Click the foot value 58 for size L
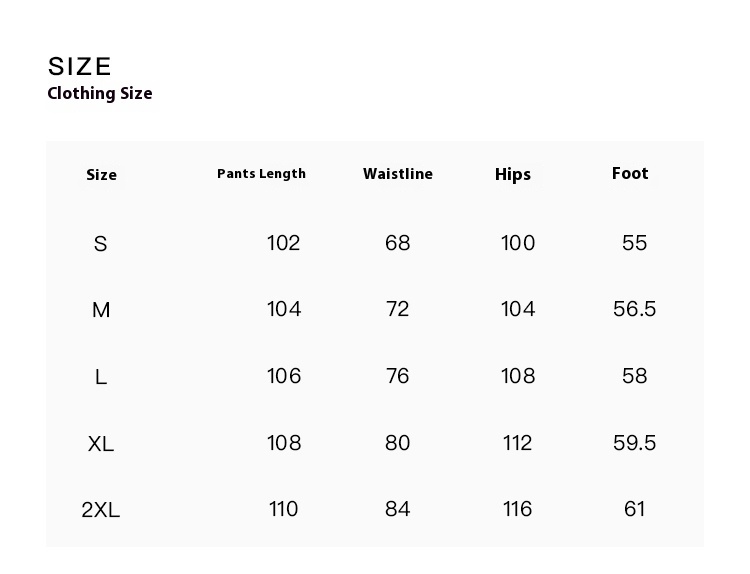The height and width of the screenshot is (574, 750). [635, 376]
